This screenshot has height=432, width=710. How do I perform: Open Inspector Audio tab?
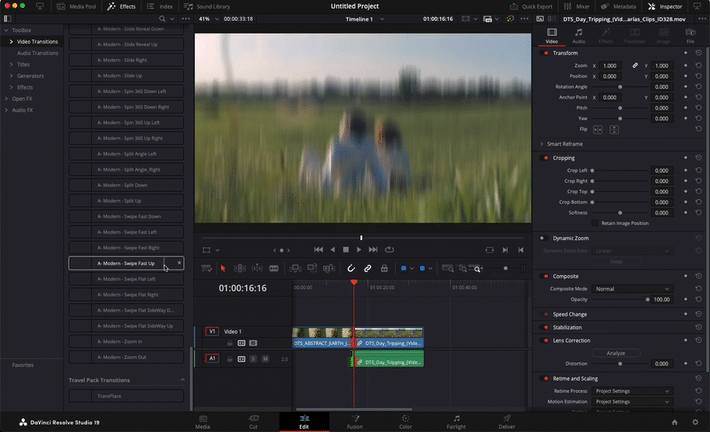tap(579, 36)
